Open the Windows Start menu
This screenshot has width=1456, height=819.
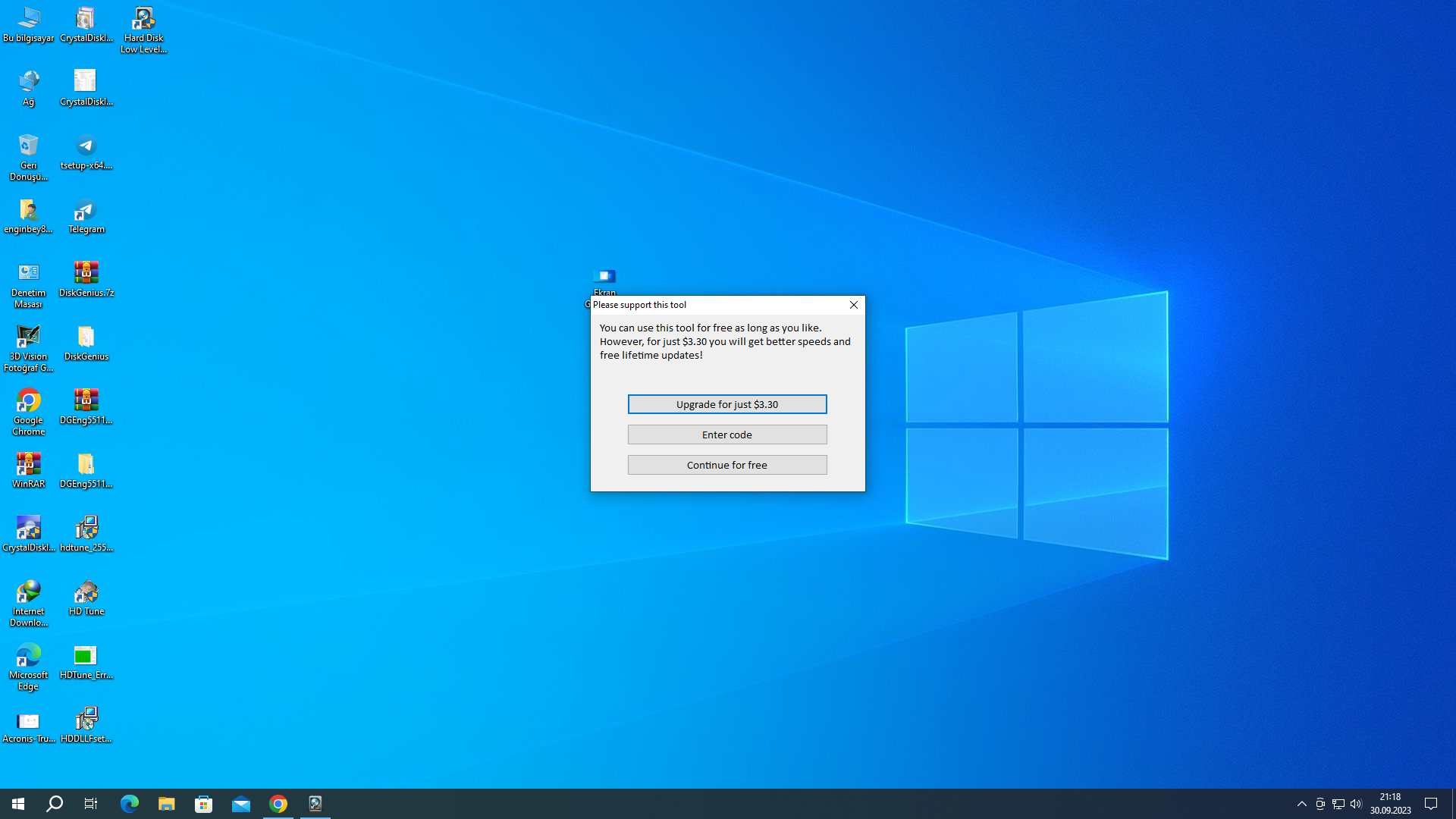18,804
